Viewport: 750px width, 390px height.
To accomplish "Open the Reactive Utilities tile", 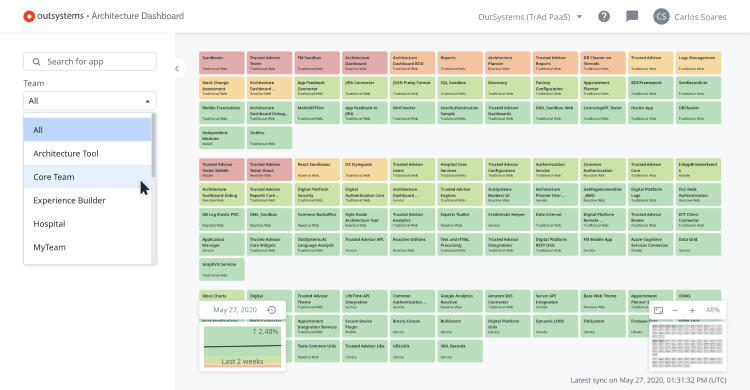I will point(412,245).
